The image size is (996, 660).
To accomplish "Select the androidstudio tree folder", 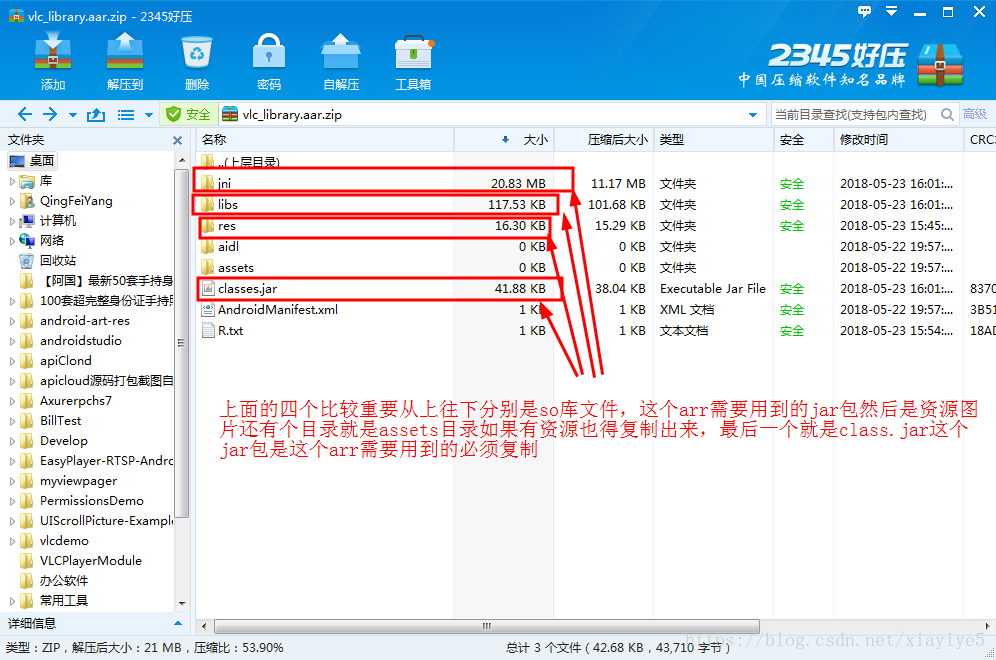I will (71, 340).
